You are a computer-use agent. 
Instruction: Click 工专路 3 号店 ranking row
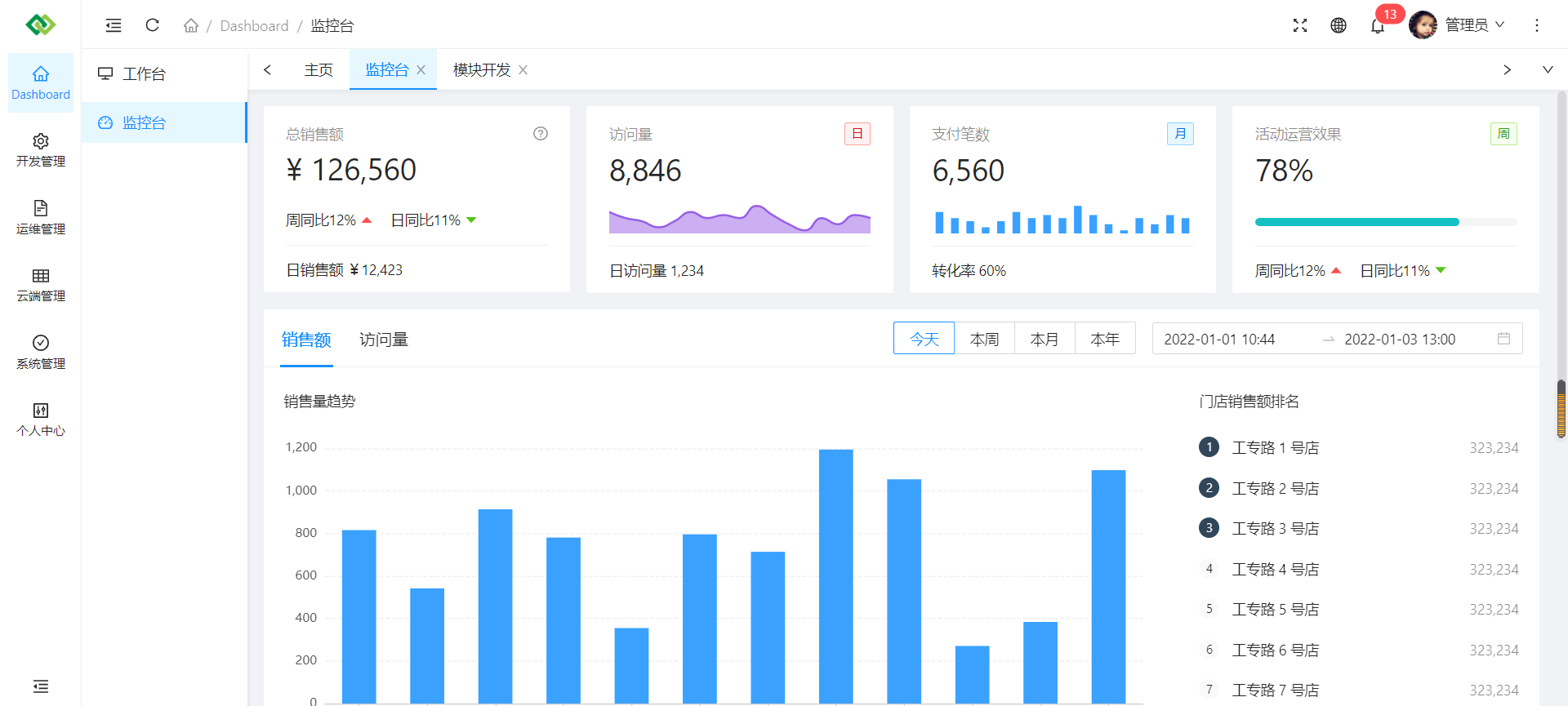click(x=1359, y=528)
